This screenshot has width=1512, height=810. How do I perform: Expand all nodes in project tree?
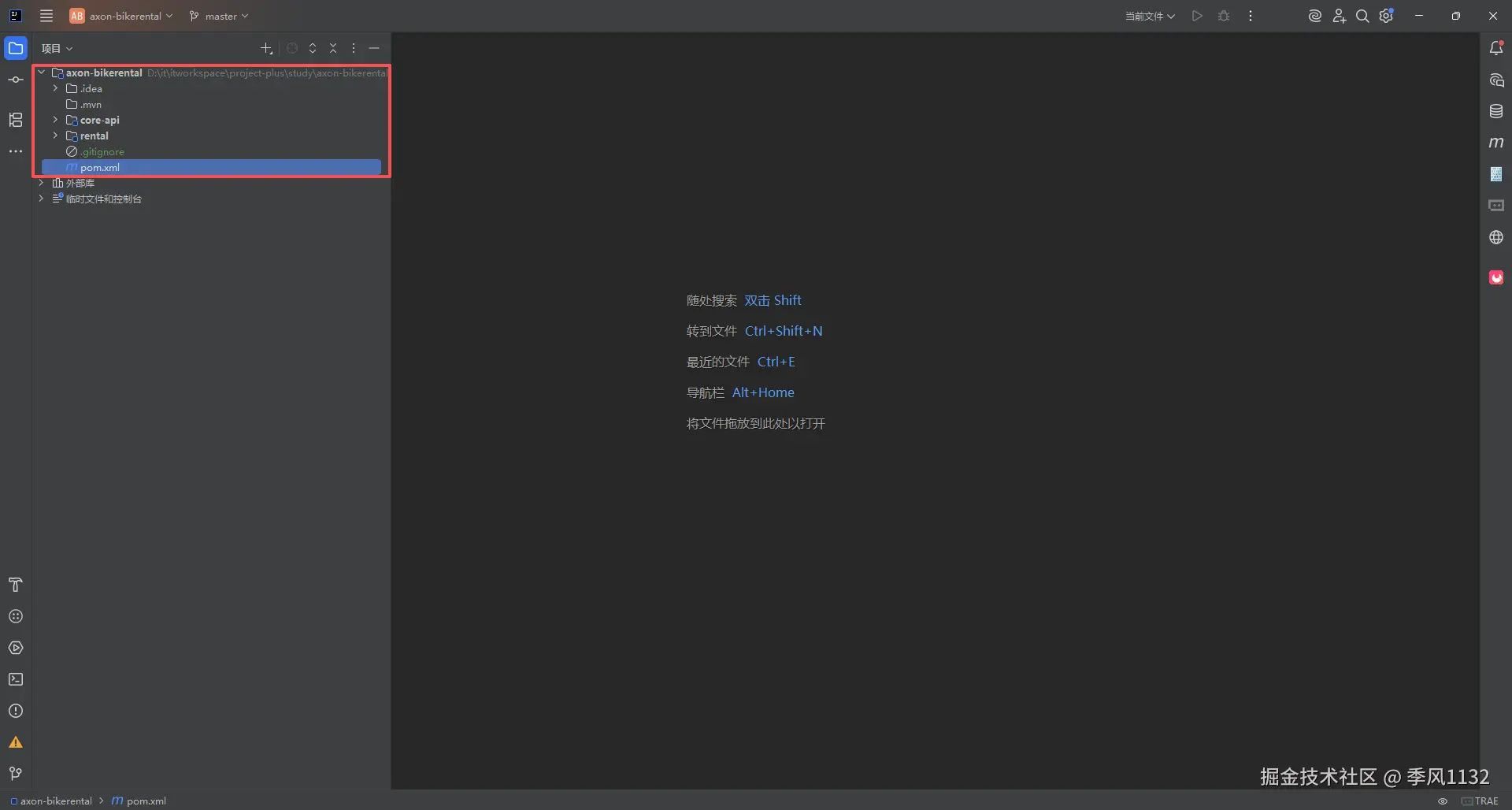point(313,48)
